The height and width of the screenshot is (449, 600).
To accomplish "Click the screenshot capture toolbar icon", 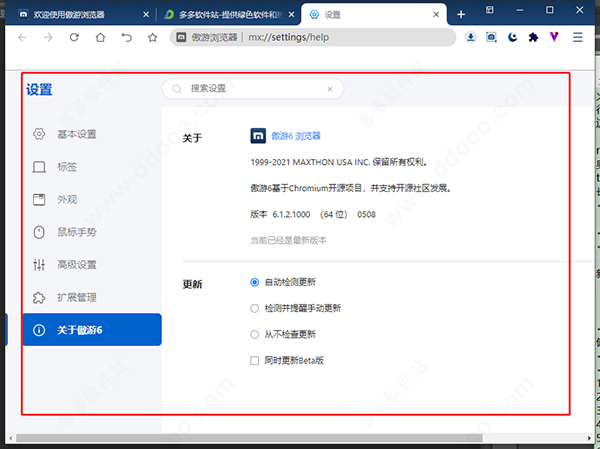I will tap(491, 37).
